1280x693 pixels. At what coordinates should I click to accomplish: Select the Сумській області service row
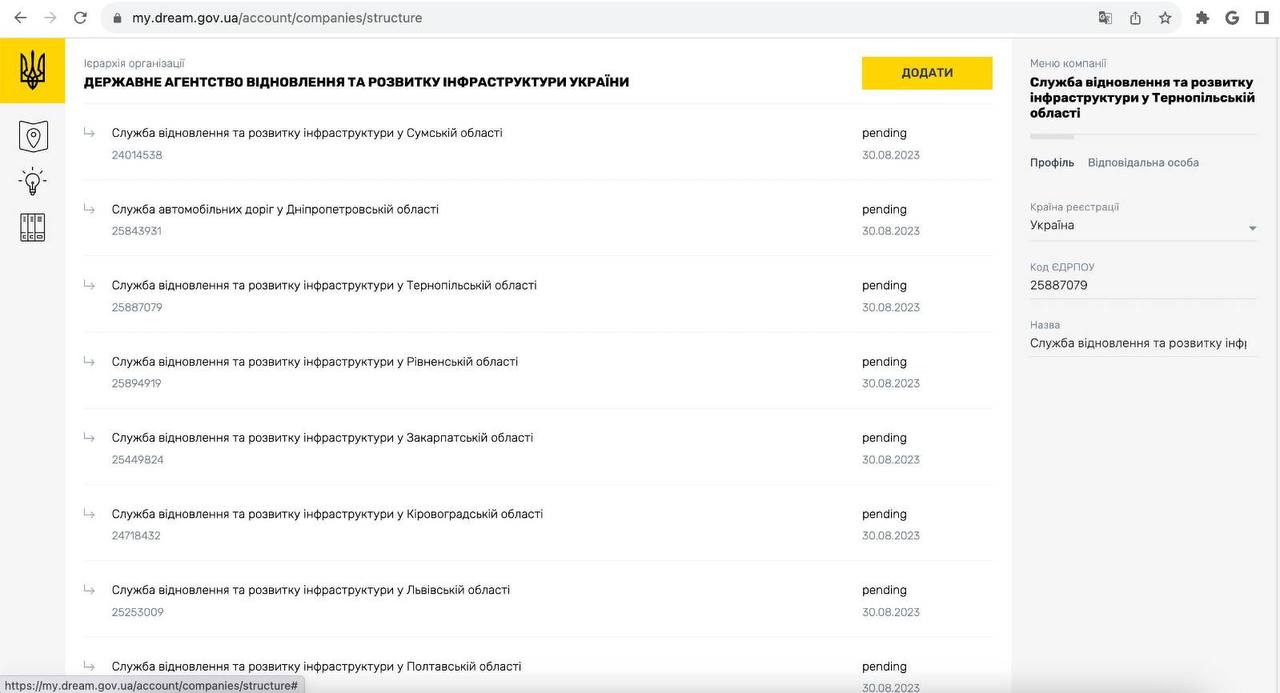[307, 133]
